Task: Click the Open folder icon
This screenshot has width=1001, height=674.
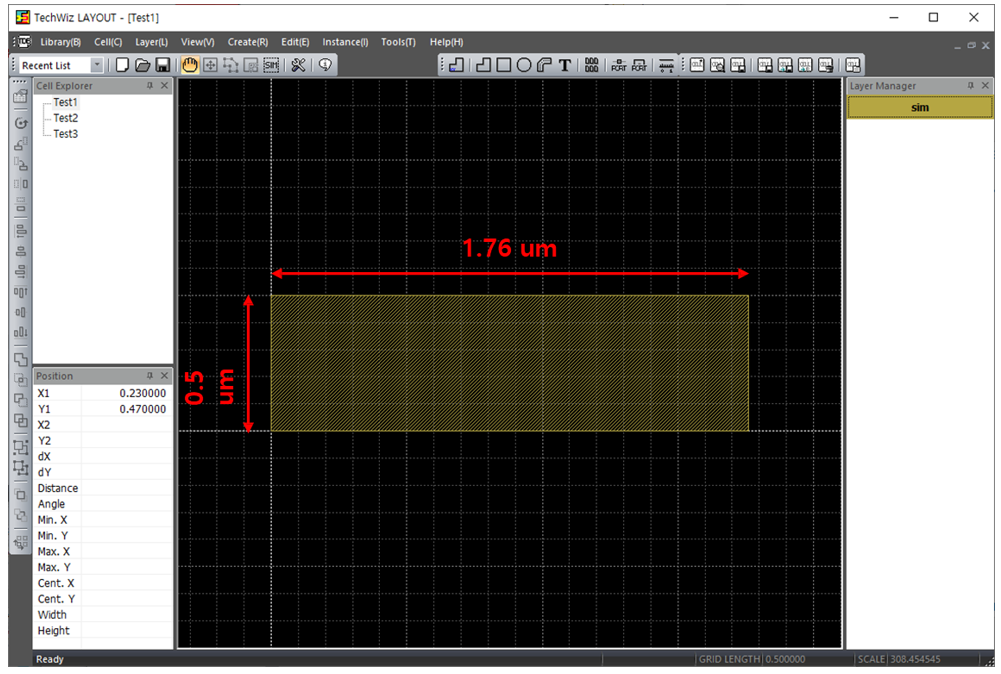Action: [142, 65]
